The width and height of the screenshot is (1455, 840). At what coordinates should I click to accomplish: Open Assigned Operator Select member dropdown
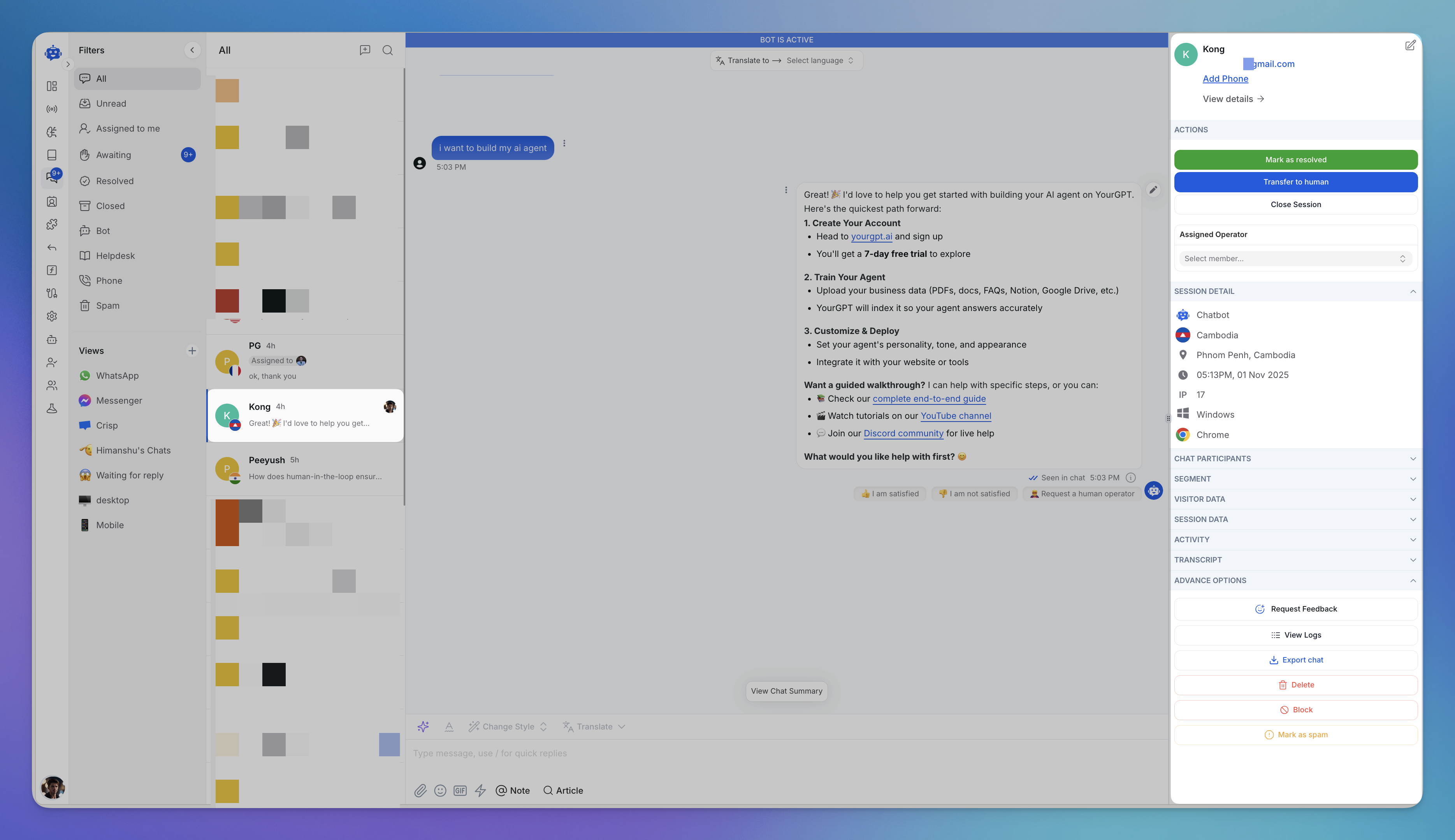click(1295, 258)
